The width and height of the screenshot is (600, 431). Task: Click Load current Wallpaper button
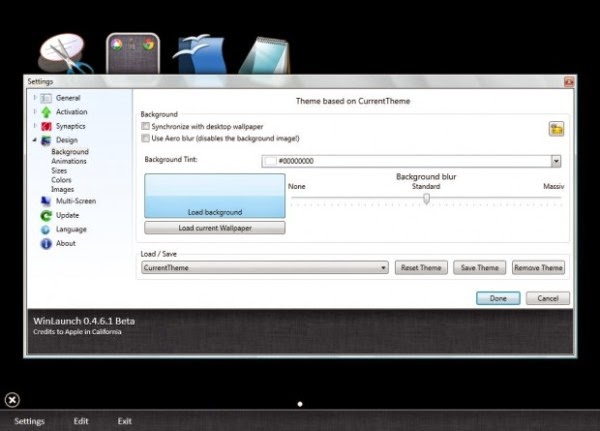tap(215, 228)
